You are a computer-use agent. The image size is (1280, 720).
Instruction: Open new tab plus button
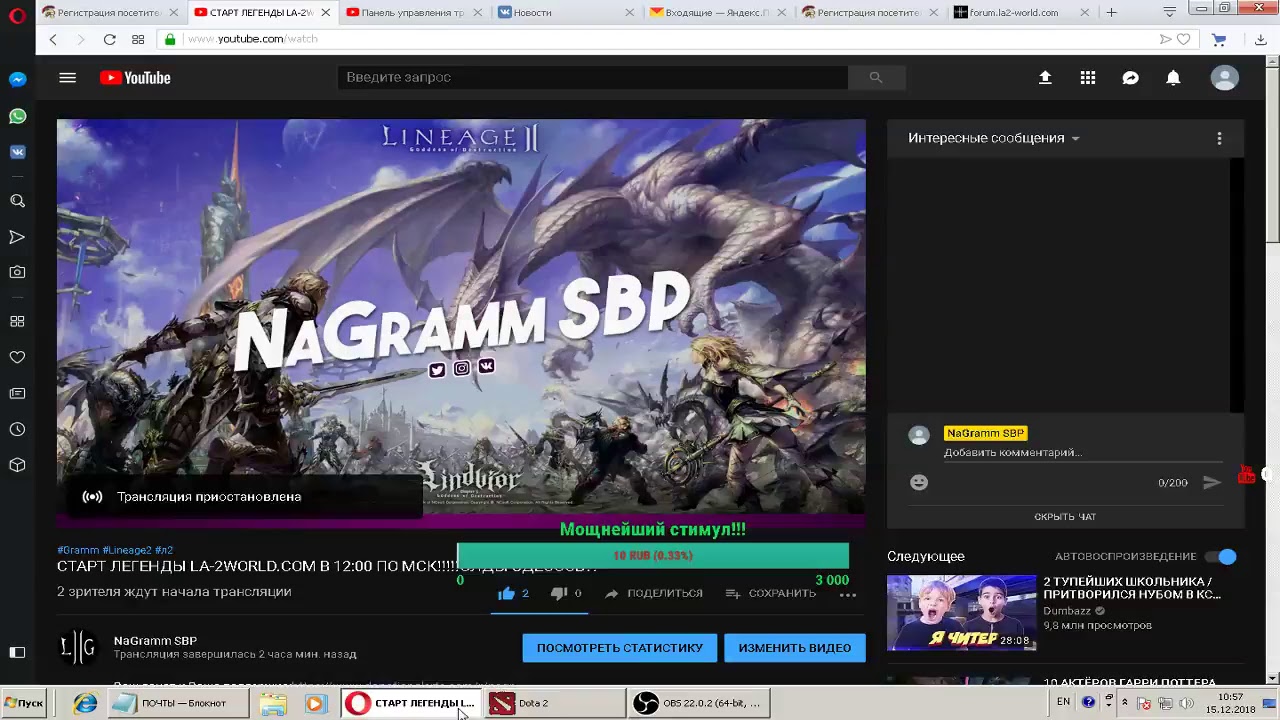[x=1111, y=12]
